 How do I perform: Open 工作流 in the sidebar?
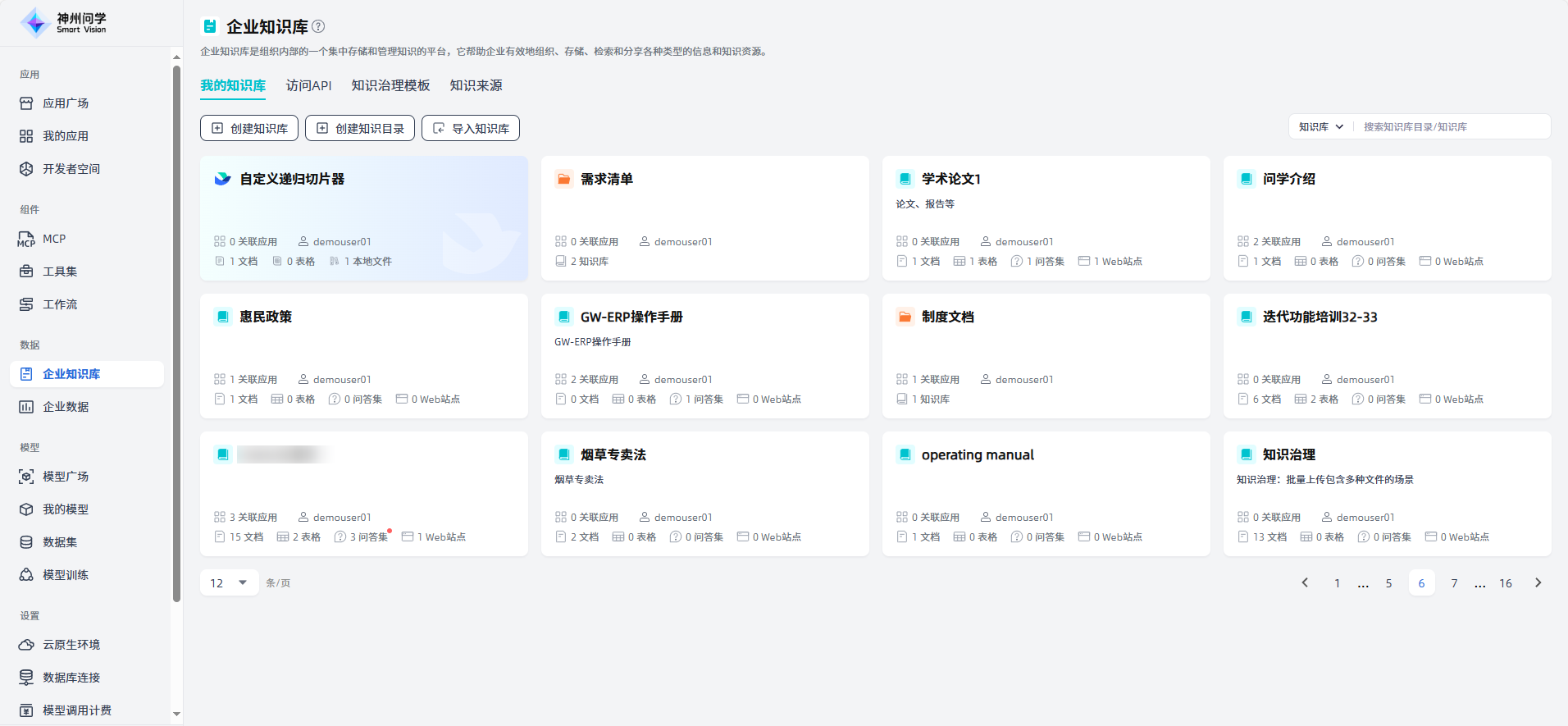[x=60, y=304]
